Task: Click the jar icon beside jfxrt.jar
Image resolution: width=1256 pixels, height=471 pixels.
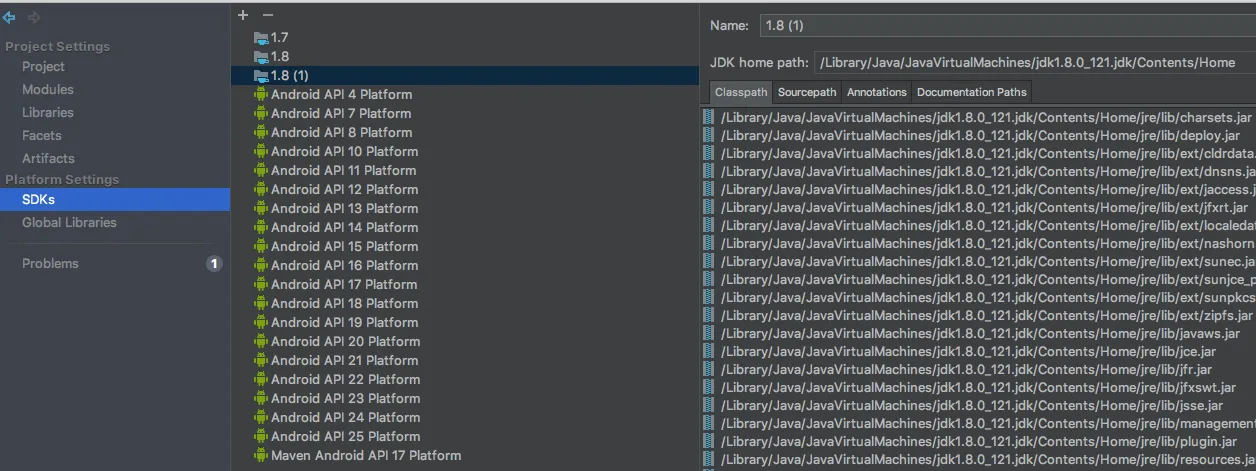Action: [x=709, y=207]
